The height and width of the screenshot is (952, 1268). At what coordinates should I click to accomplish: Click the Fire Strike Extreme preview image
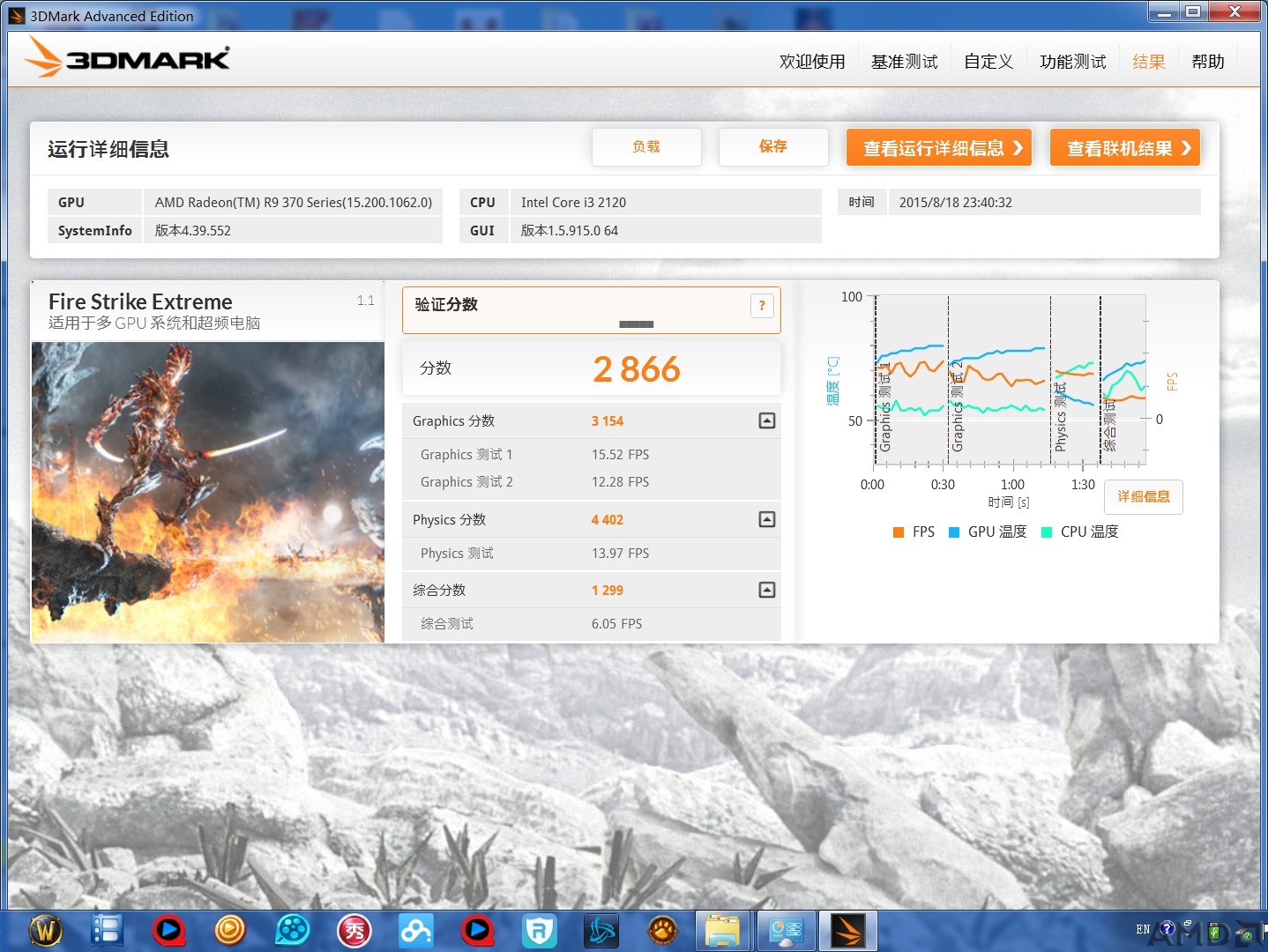pos(208,492)
